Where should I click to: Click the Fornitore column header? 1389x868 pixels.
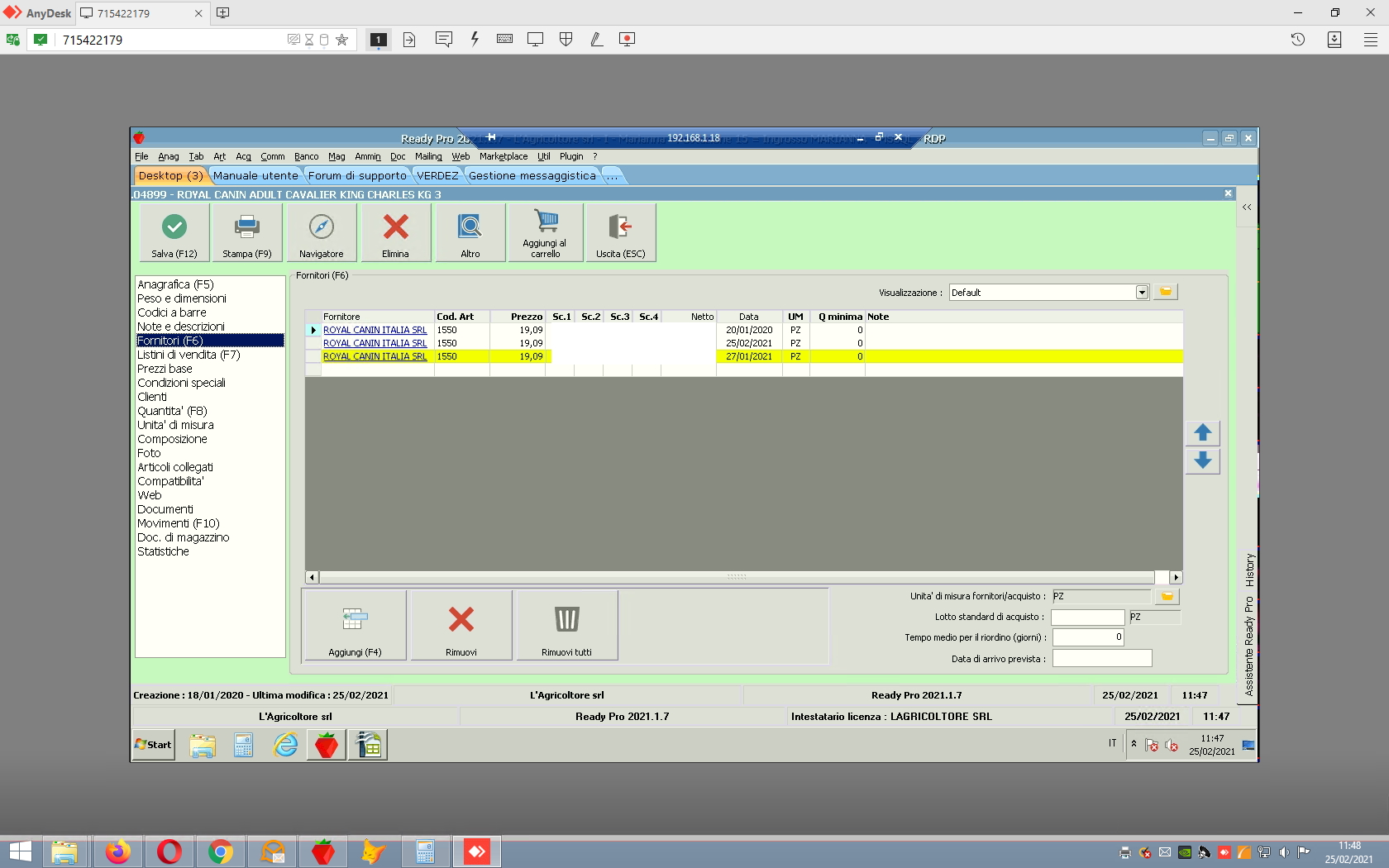pos(377,317)
